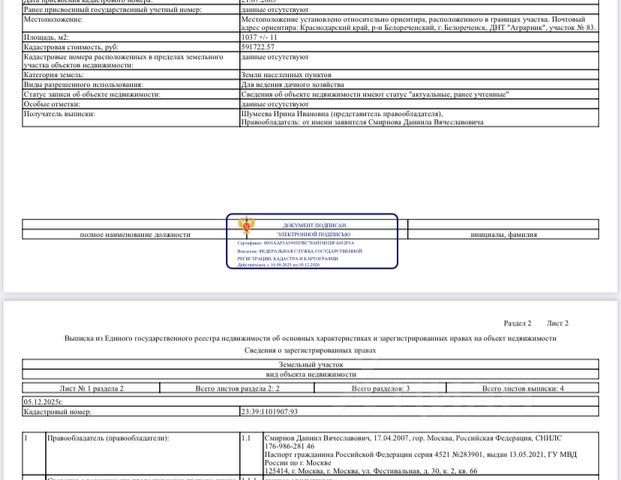Click the 'Категория земель:' label
The height and width of the screenshot is (480, 621).
(53, 75)
